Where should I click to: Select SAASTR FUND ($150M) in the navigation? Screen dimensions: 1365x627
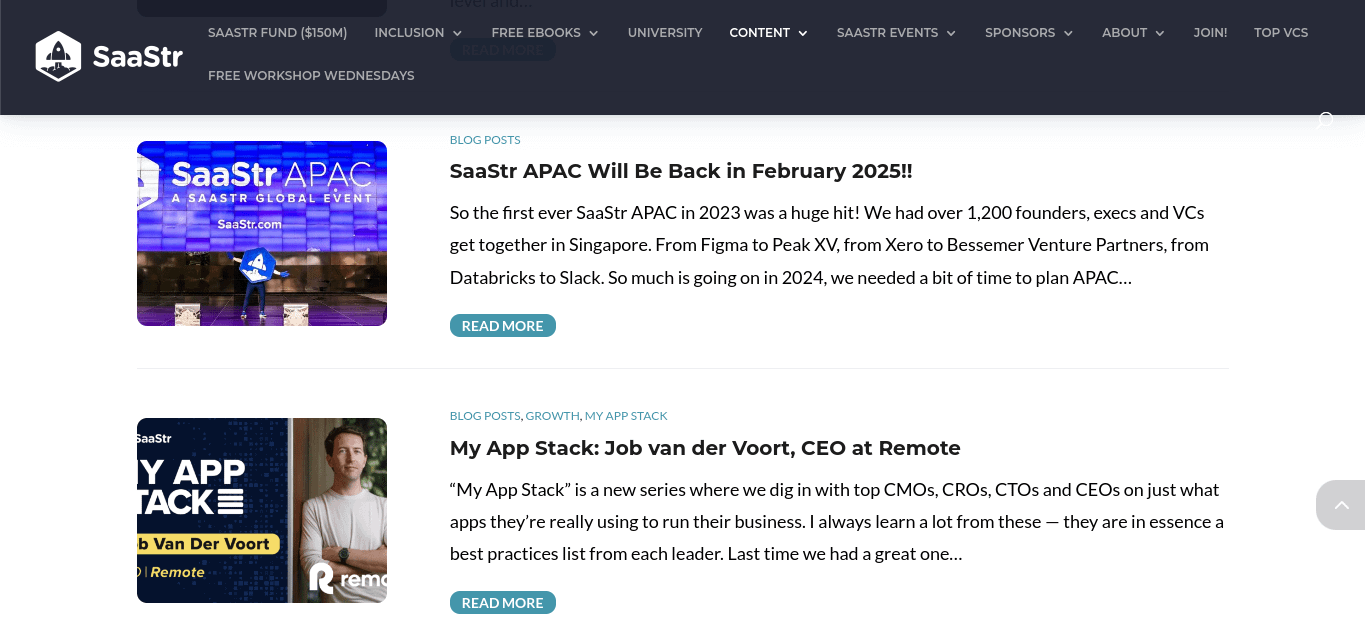277,32
